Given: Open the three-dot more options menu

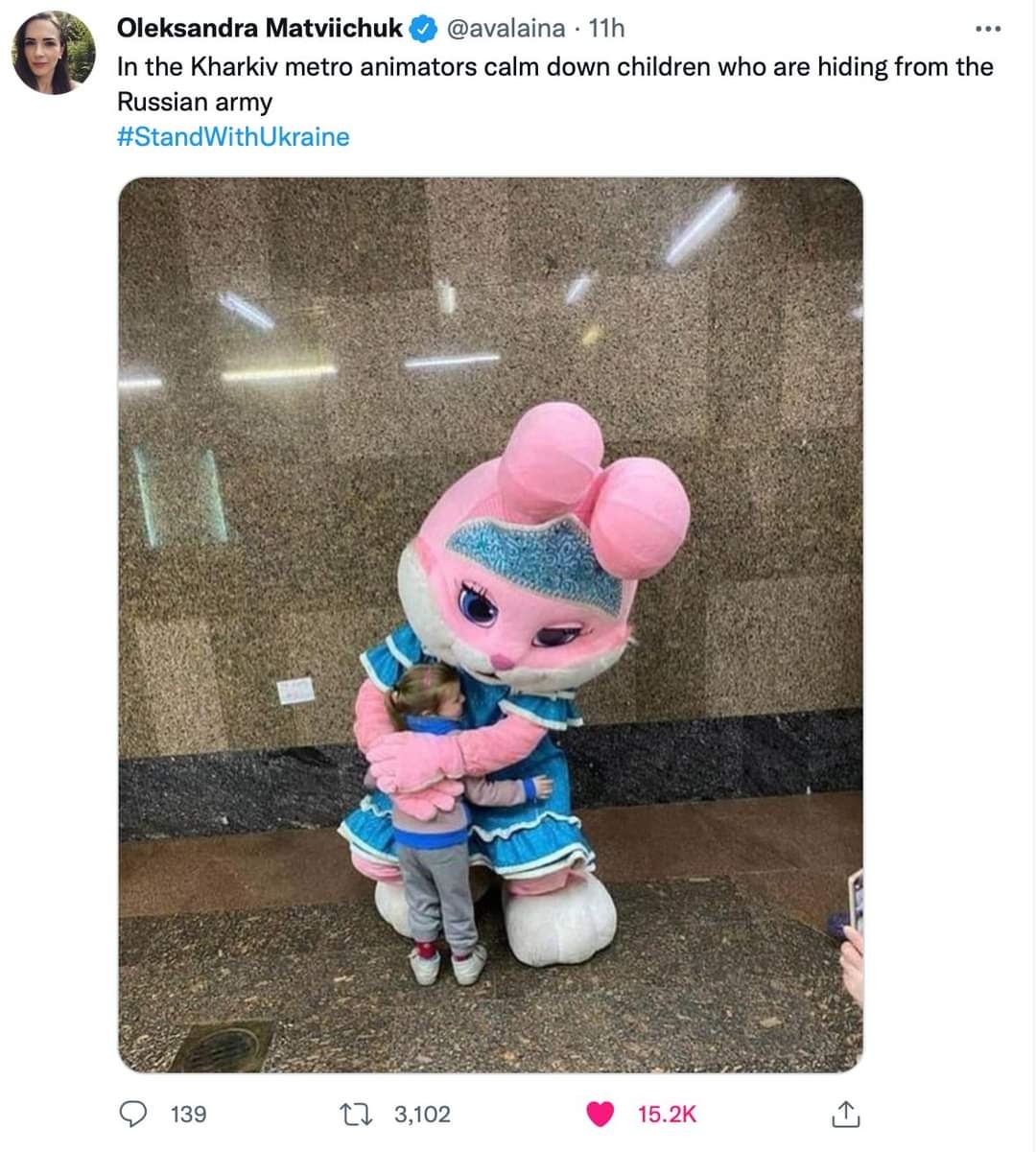Looking at the screenshot, I should point(987,29).
